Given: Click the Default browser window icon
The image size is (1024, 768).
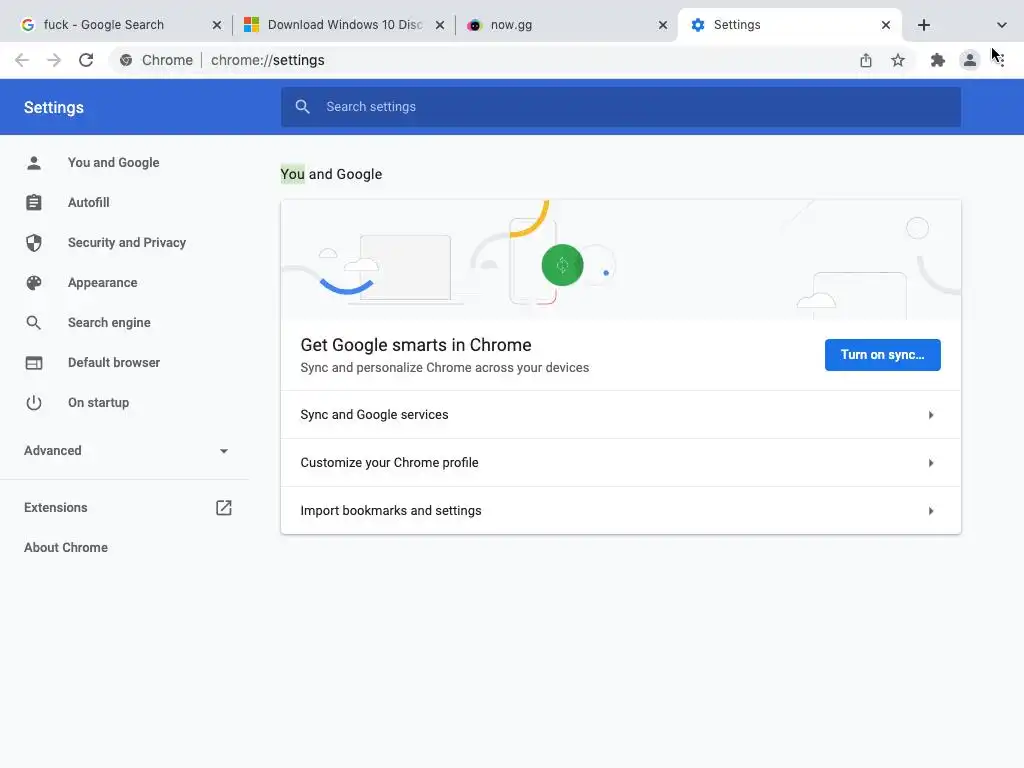Looking at the screenshot, I should coord(34,362).
